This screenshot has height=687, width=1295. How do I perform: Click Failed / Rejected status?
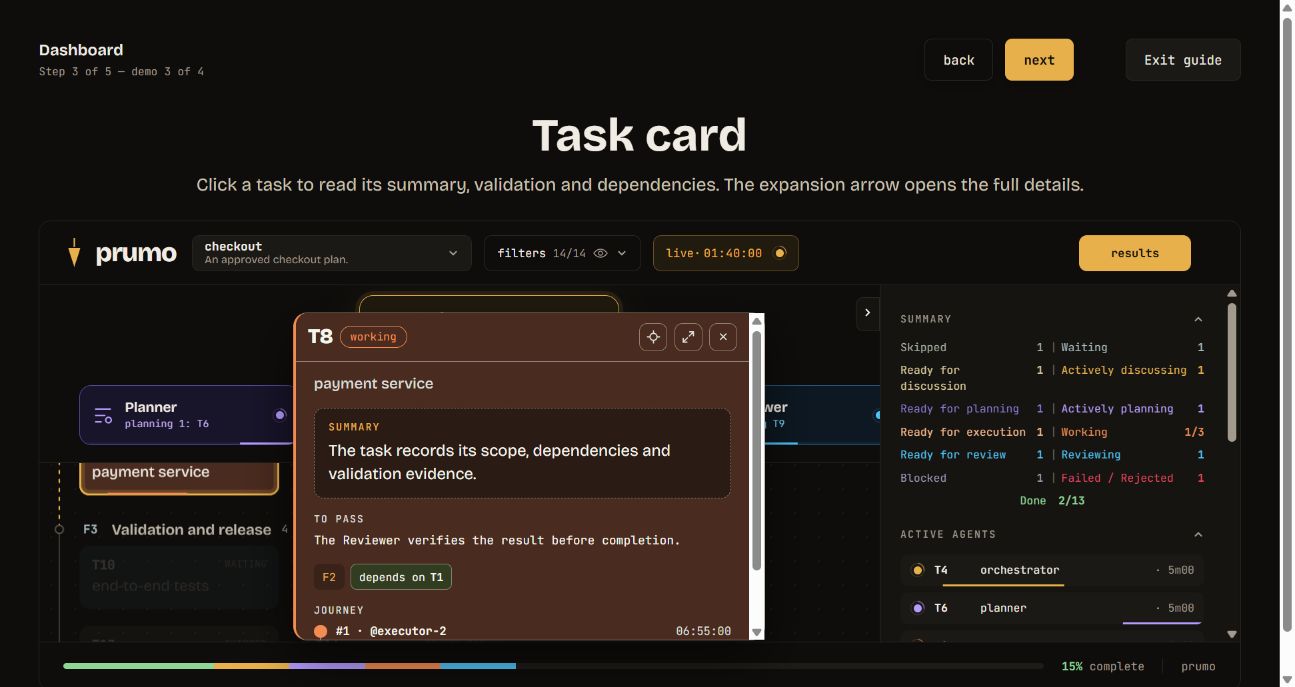tap(1132, 478)
